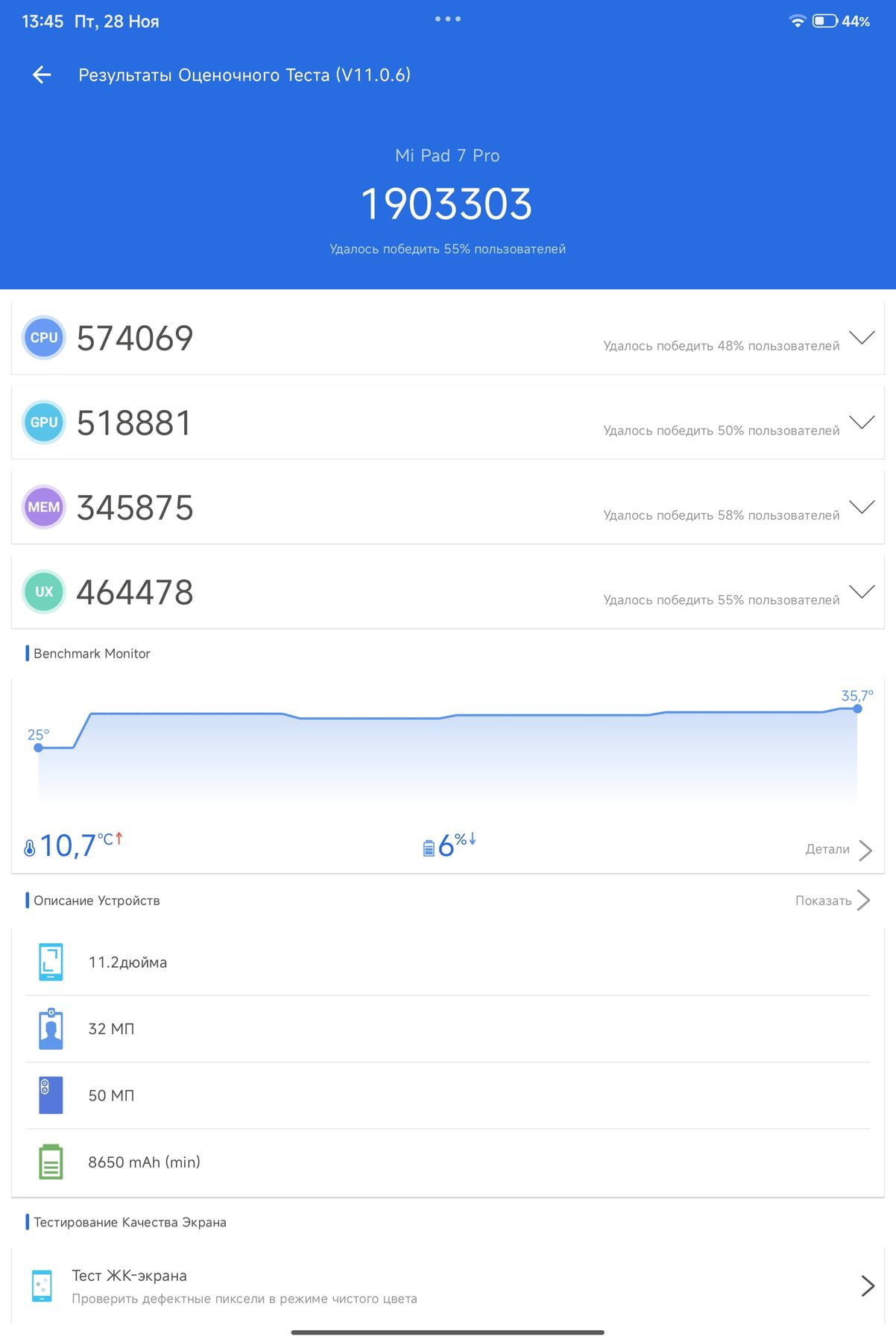Screen dimensions: 896x1342
Task: Open the Тест ЖК-экрана row arrow
Action: click(x=868, y=1286)
